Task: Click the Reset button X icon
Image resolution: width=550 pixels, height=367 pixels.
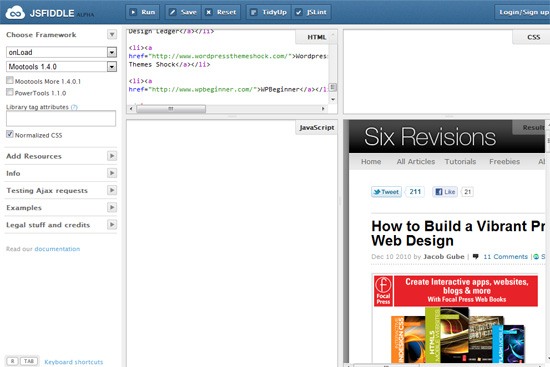Action: 208,12
